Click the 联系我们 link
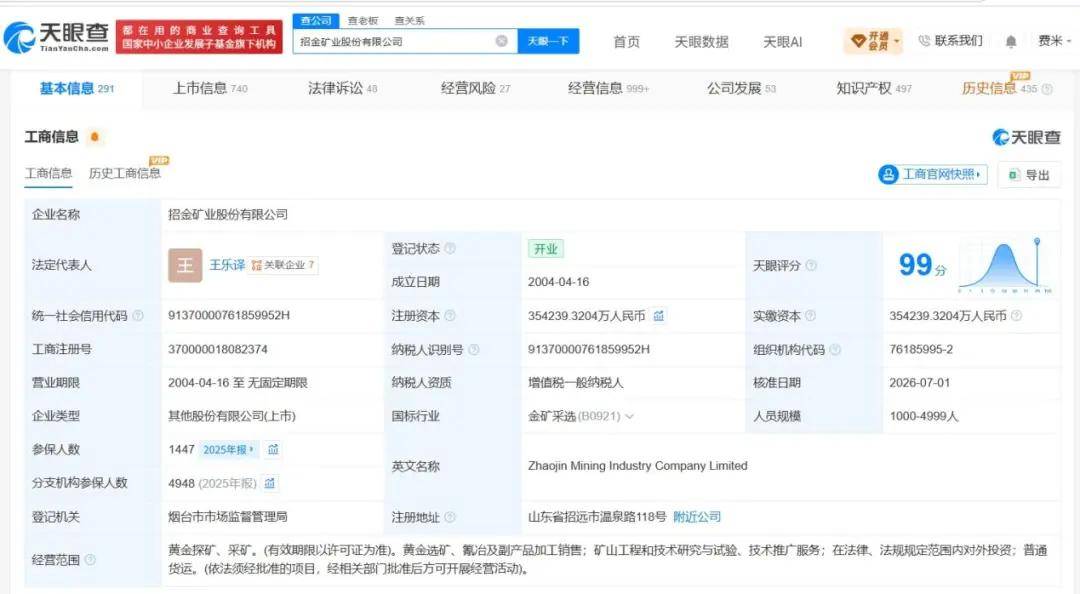 click(958, 41)
